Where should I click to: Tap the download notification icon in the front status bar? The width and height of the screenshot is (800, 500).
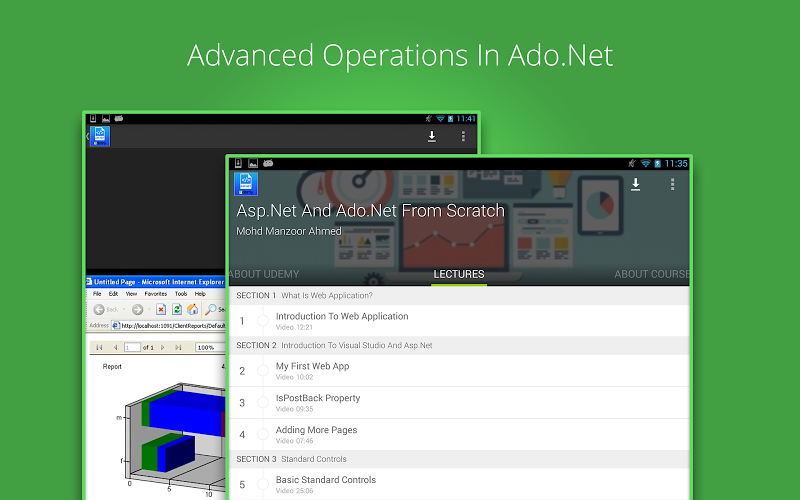point(238,163)
